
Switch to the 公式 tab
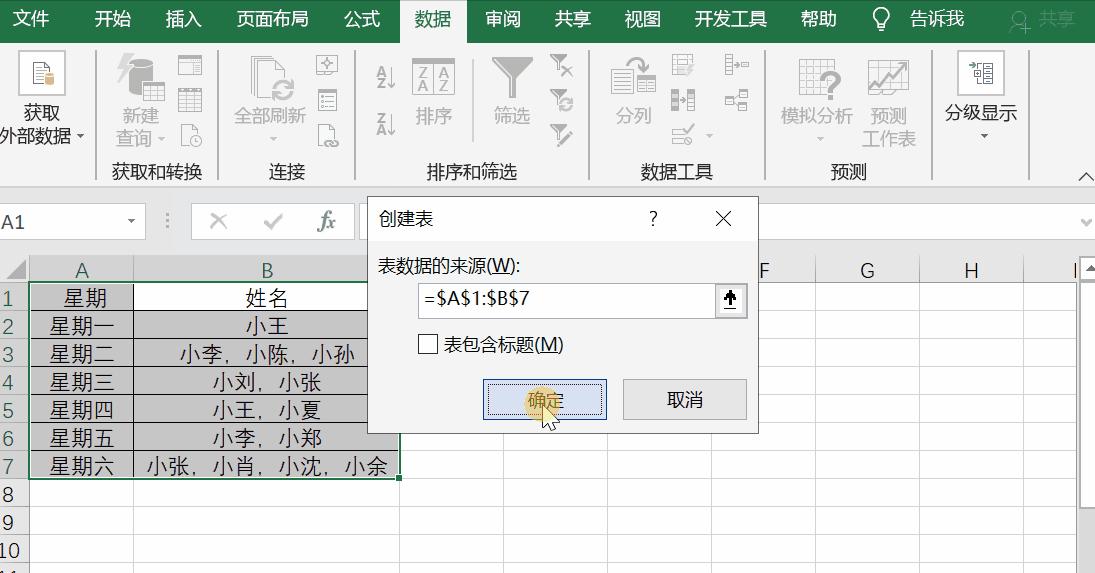[362, 19]
